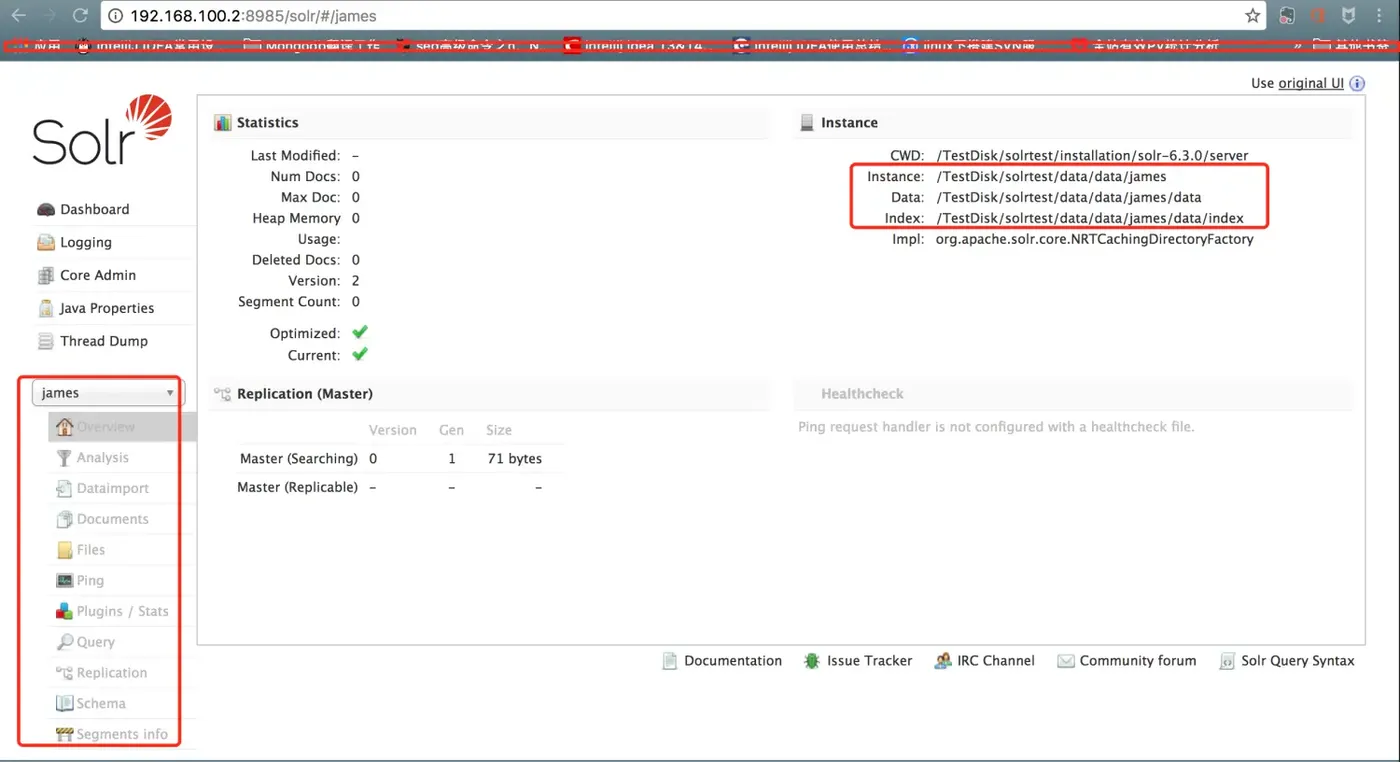1400x762 pixels.
Task: Click the Analysis funnel icon
Action: (64, 458)
